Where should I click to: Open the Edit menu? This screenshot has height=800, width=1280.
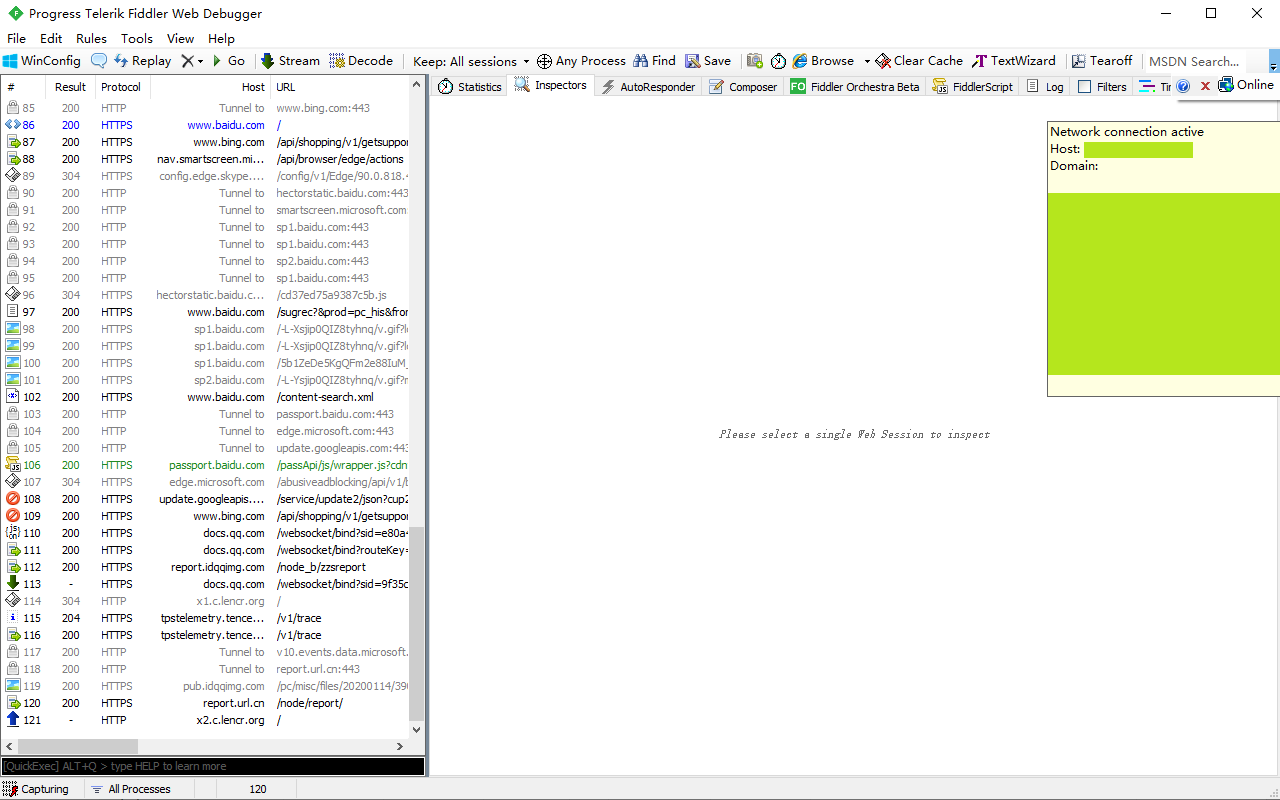point(51,38)
